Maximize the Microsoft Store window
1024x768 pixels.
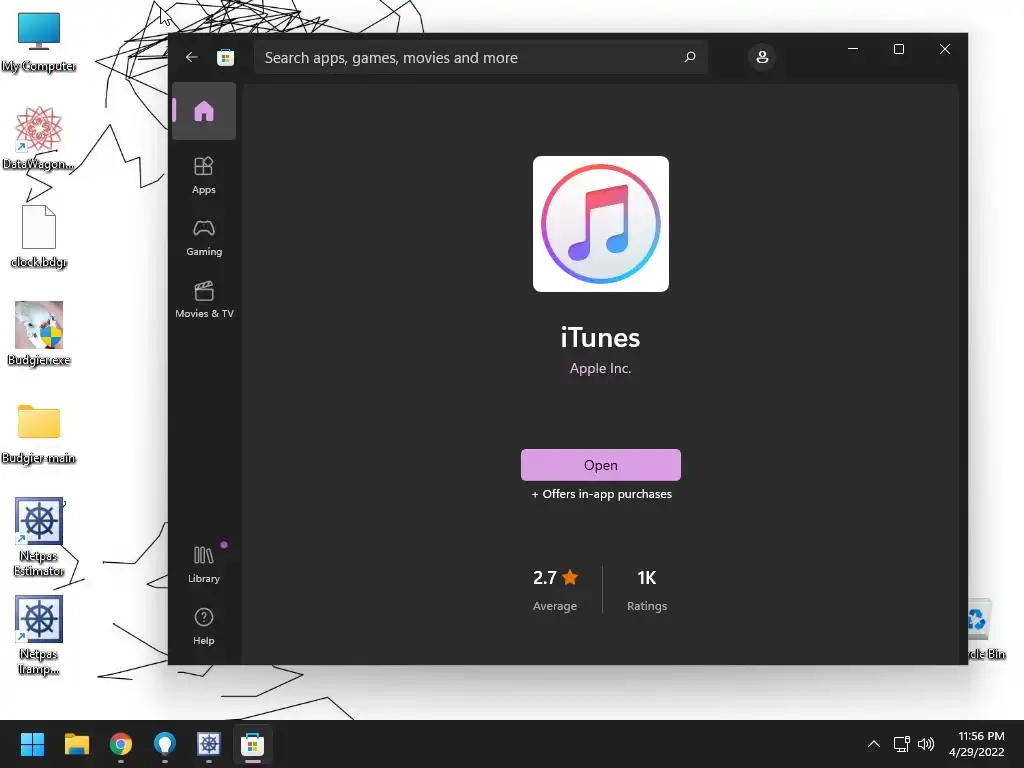click(x=899, y=49)
